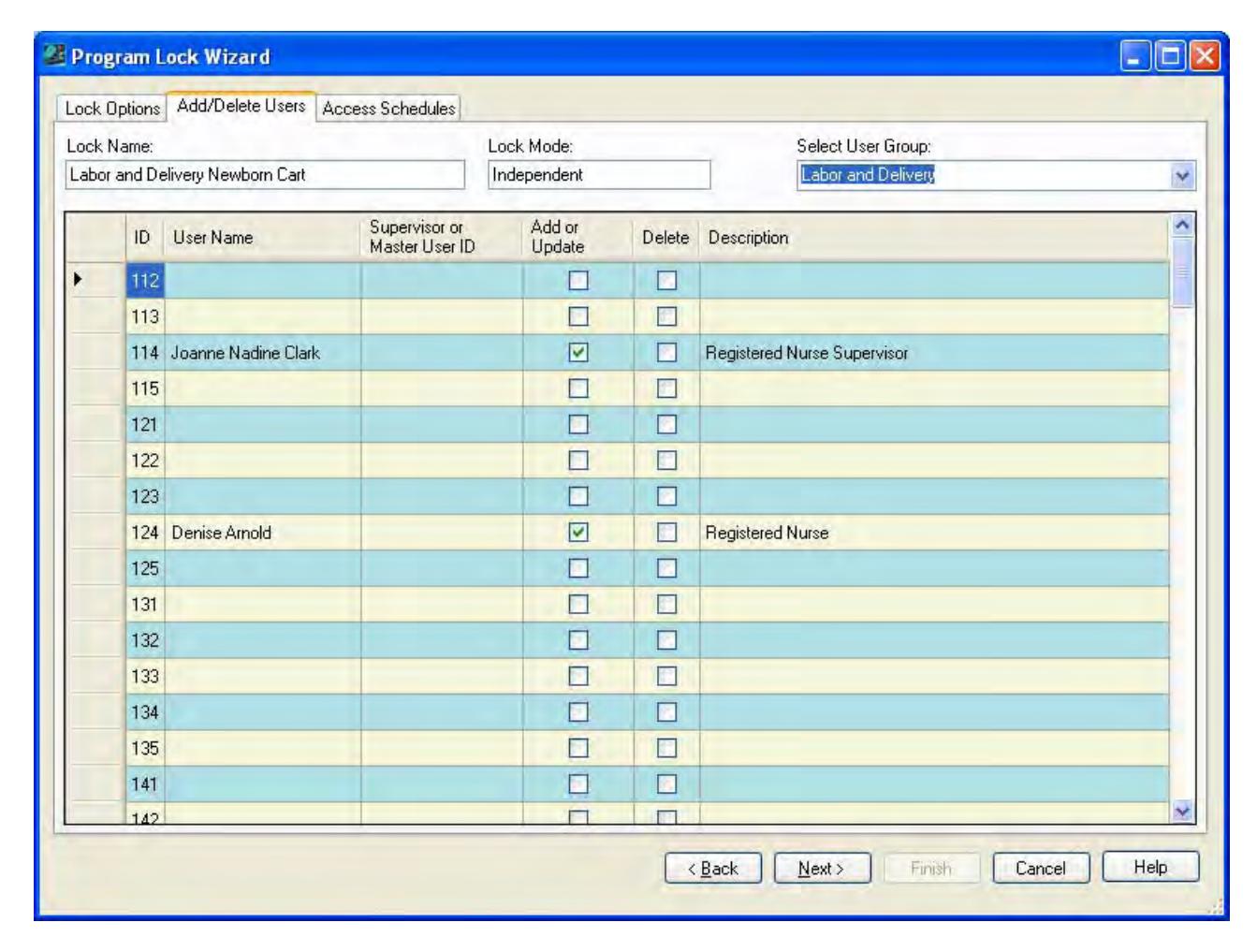Switch to the Lock Options tab

pos(112,109)
